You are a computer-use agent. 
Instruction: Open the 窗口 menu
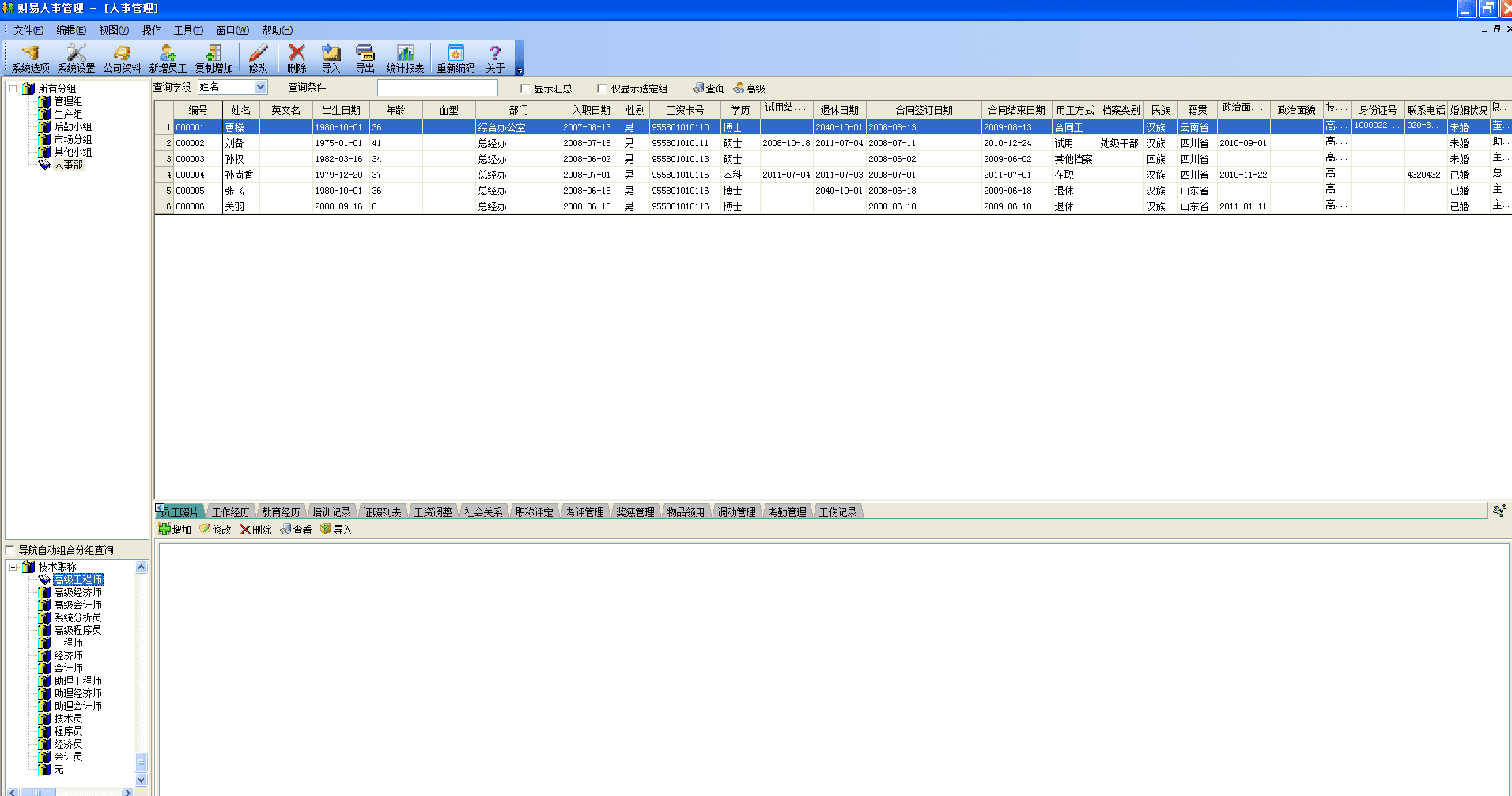click(232, 30)
